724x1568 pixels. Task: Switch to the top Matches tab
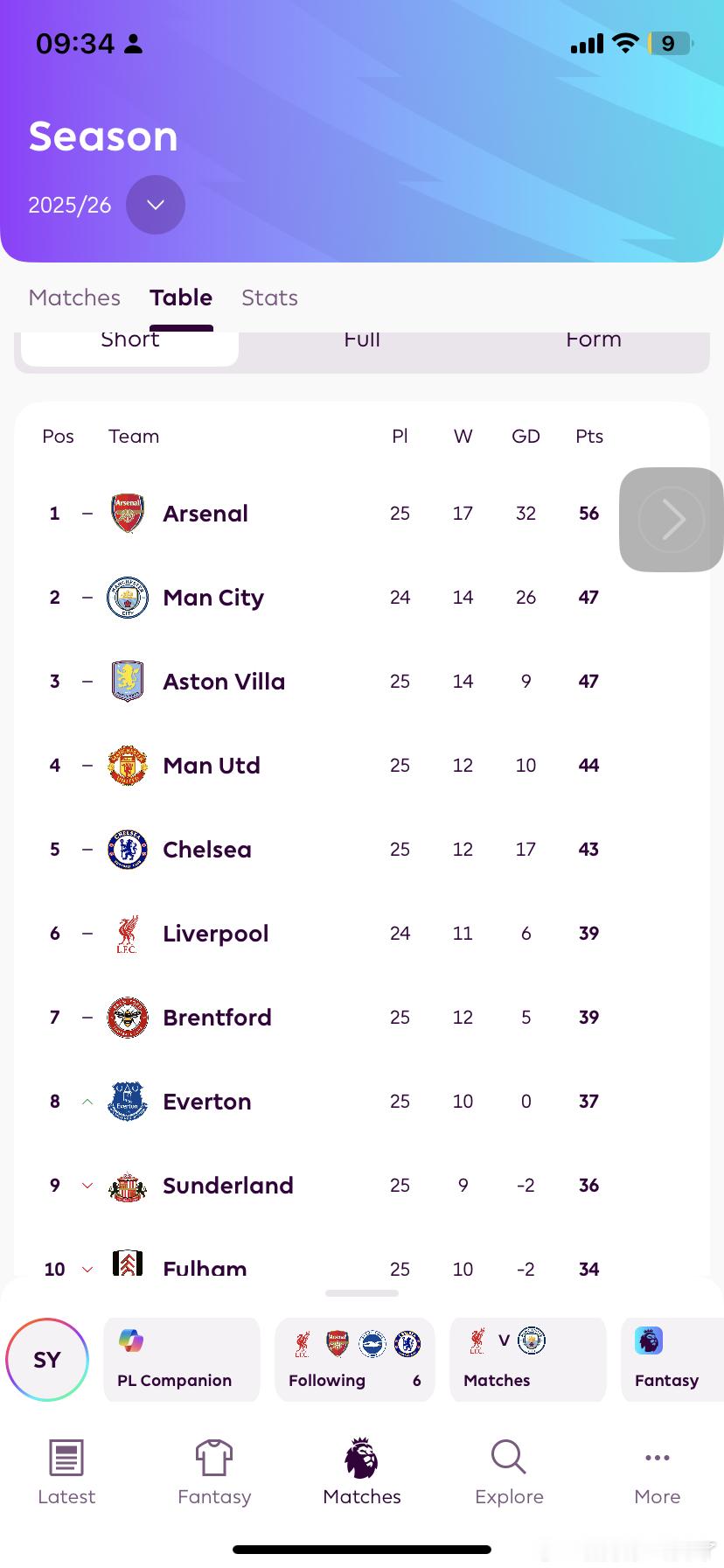74,297
